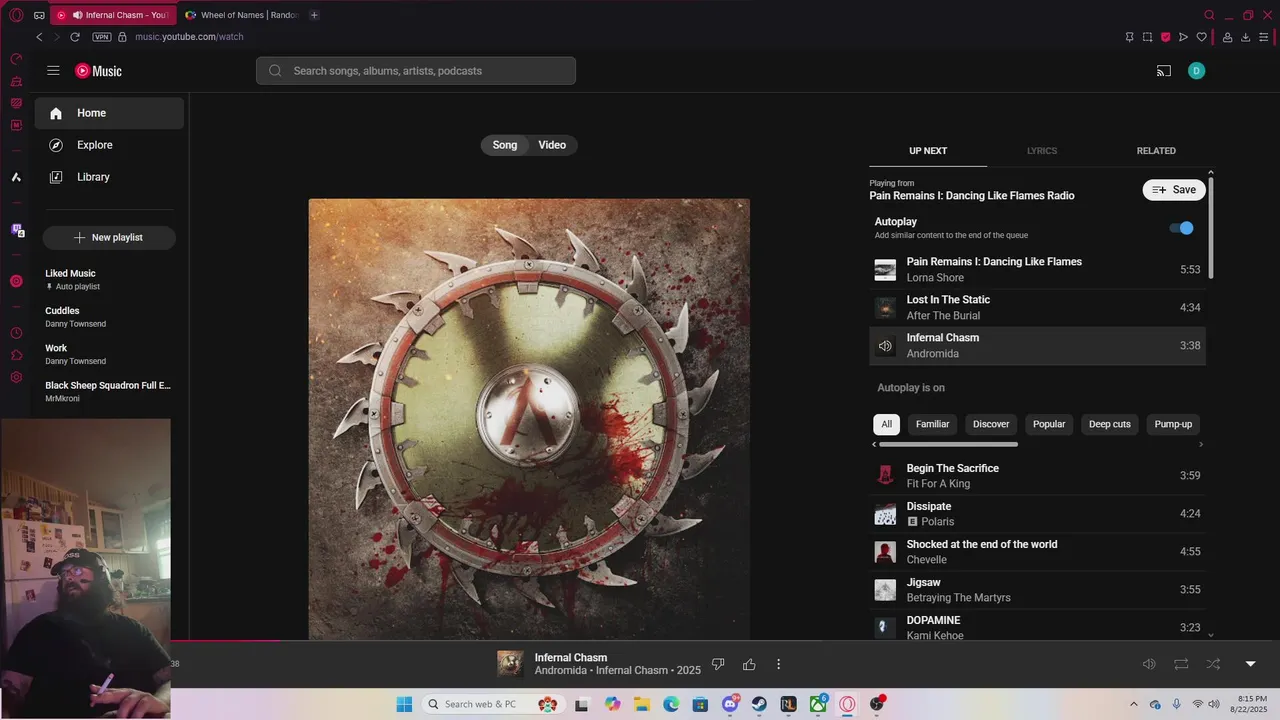
Task: Go to Explore in the sidebar
Action: click(109, 145)
